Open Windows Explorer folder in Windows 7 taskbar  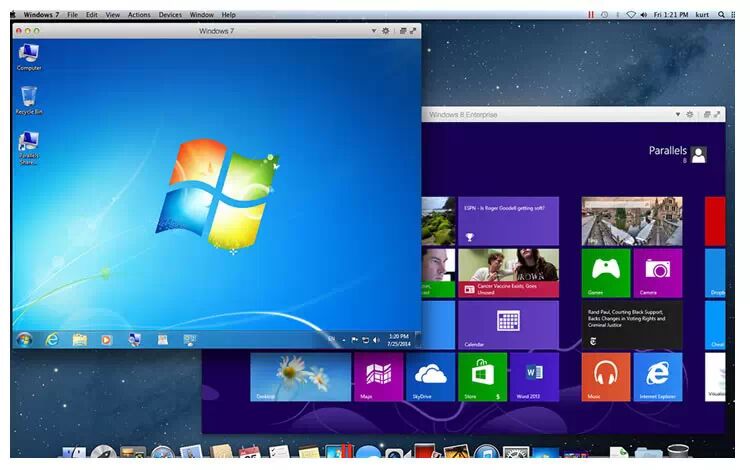(x=79, y=339)
